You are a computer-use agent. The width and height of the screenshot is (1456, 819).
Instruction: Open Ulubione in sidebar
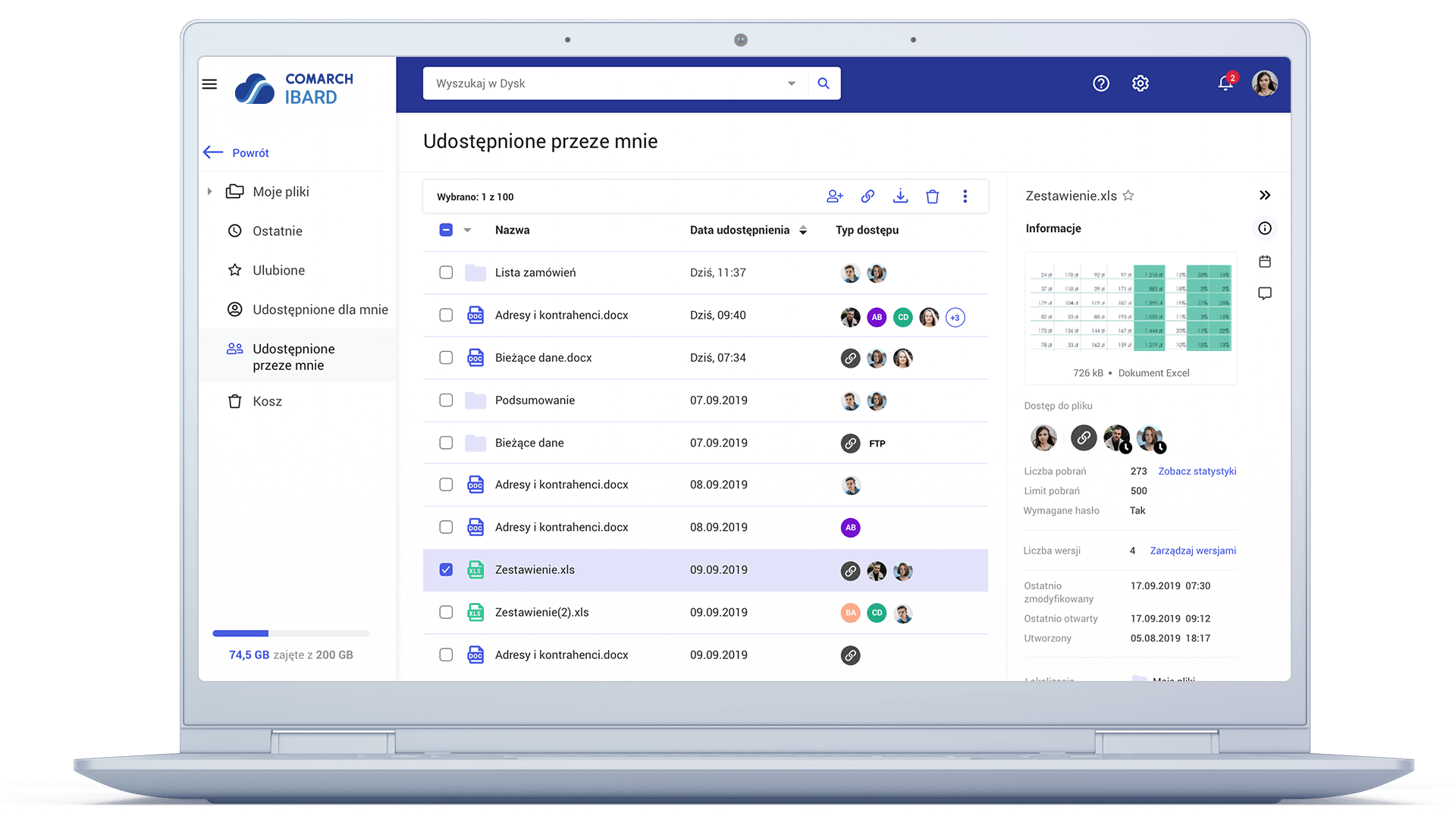pos(278,271)
